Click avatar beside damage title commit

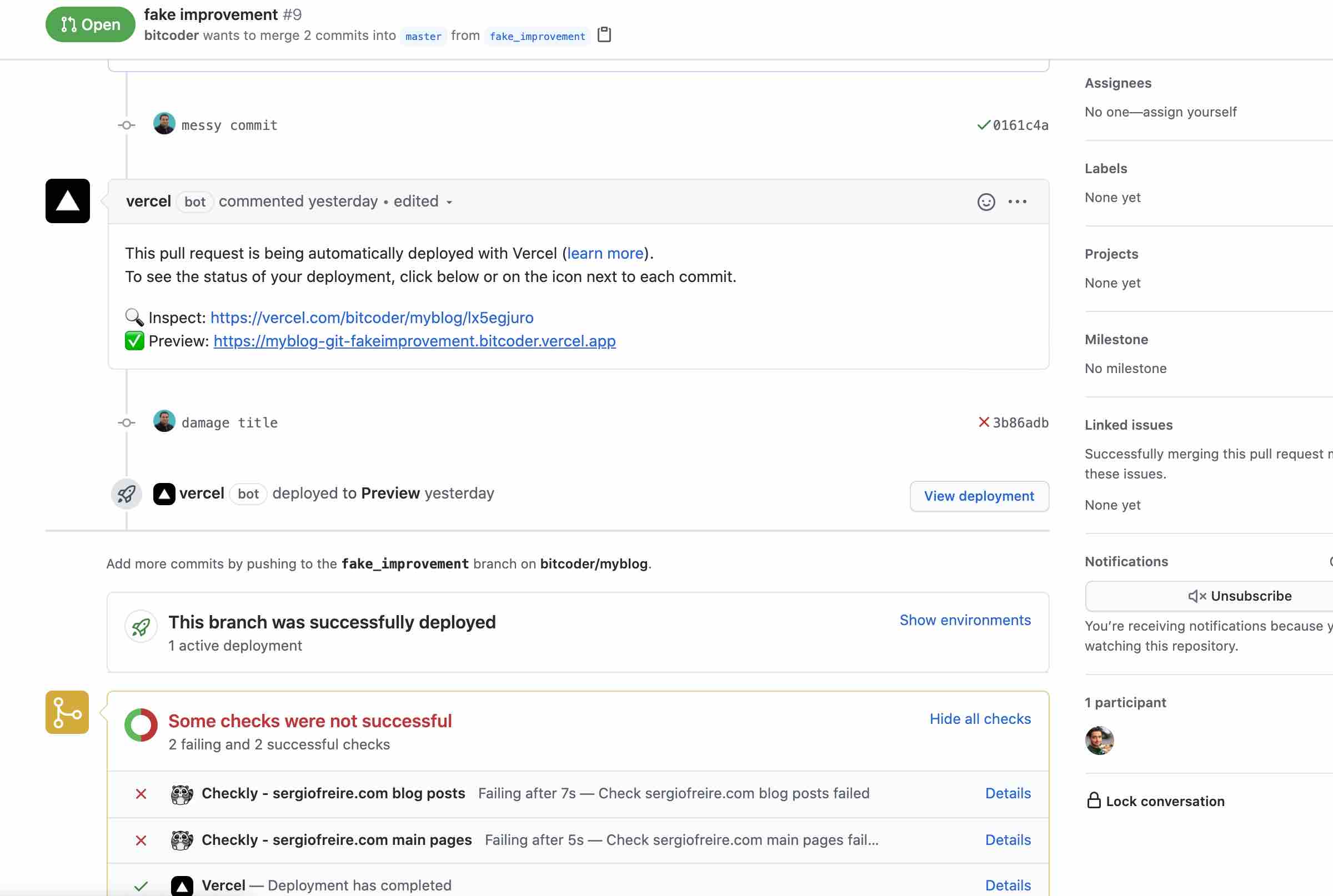point(164,422)
